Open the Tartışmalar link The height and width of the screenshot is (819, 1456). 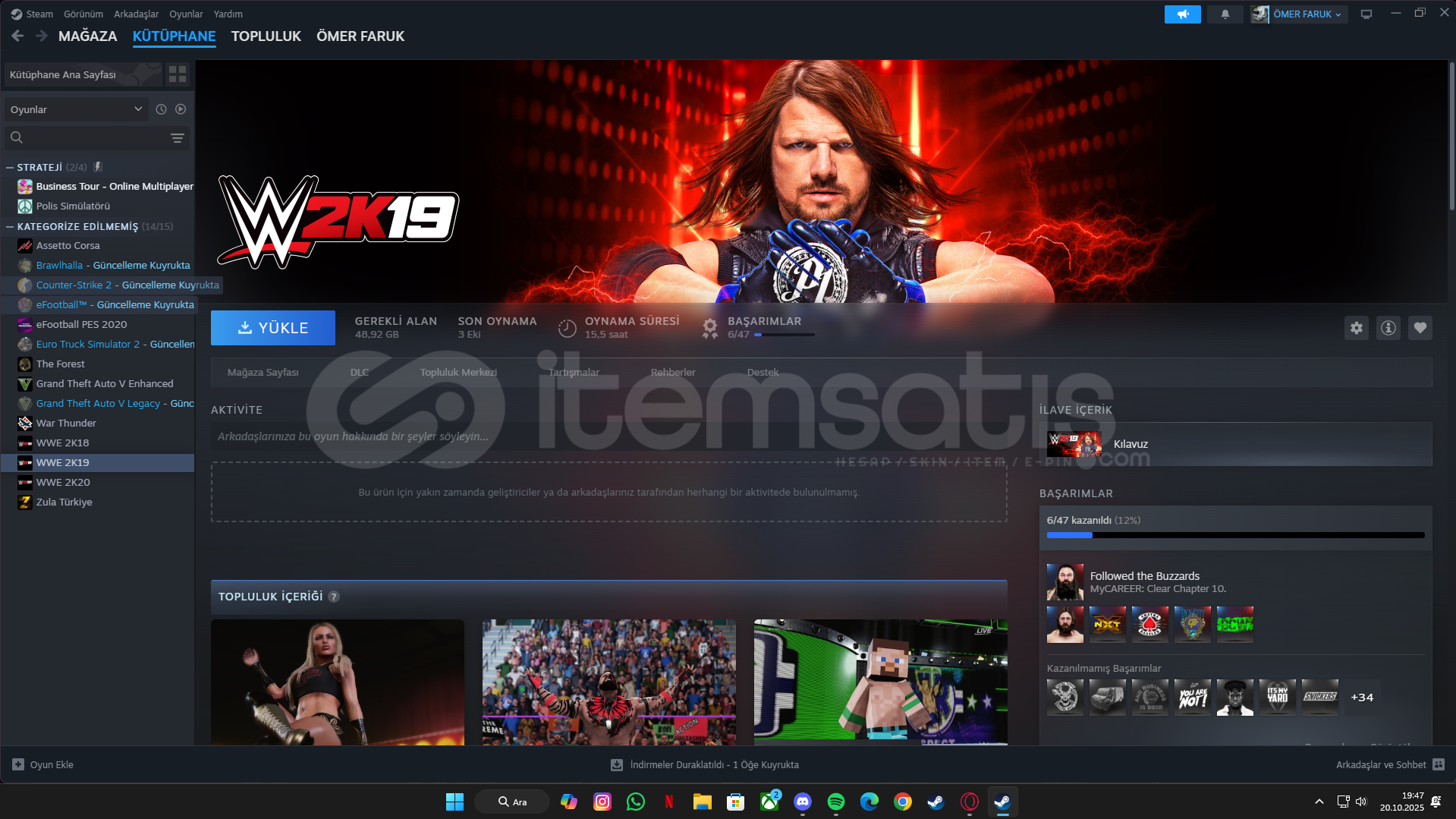[x=574, y=372]
